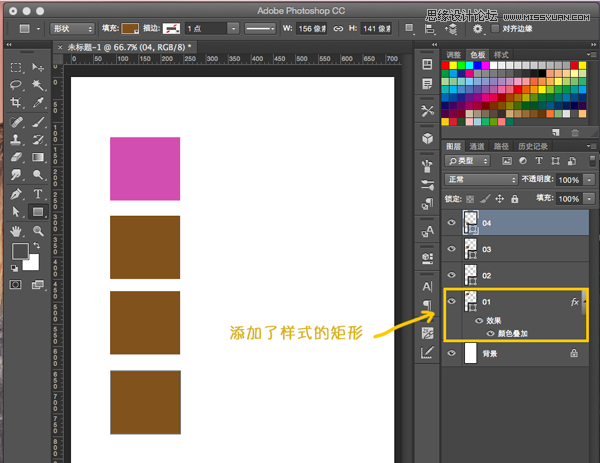Viewport: 600px width, 463px height.
Task: Toggle visibility of the 背景 layer
Action: 452,353
